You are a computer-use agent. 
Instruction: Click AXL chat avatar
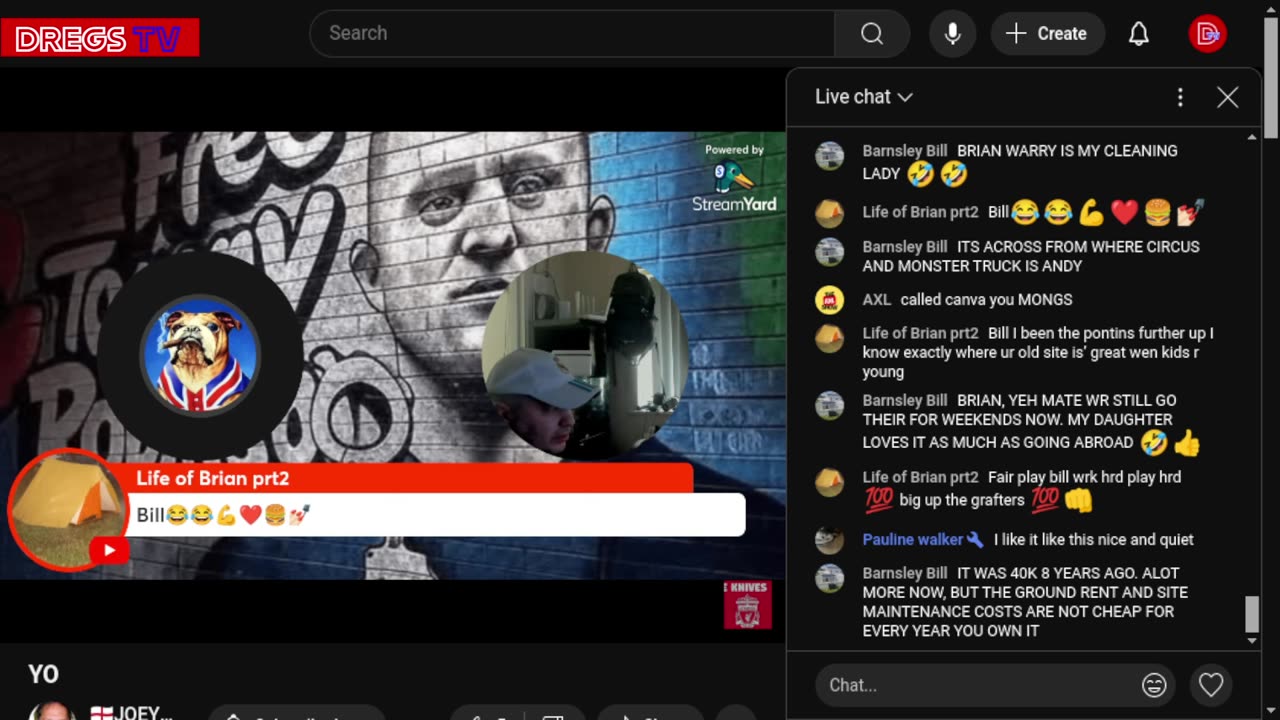tap(829, 300)
